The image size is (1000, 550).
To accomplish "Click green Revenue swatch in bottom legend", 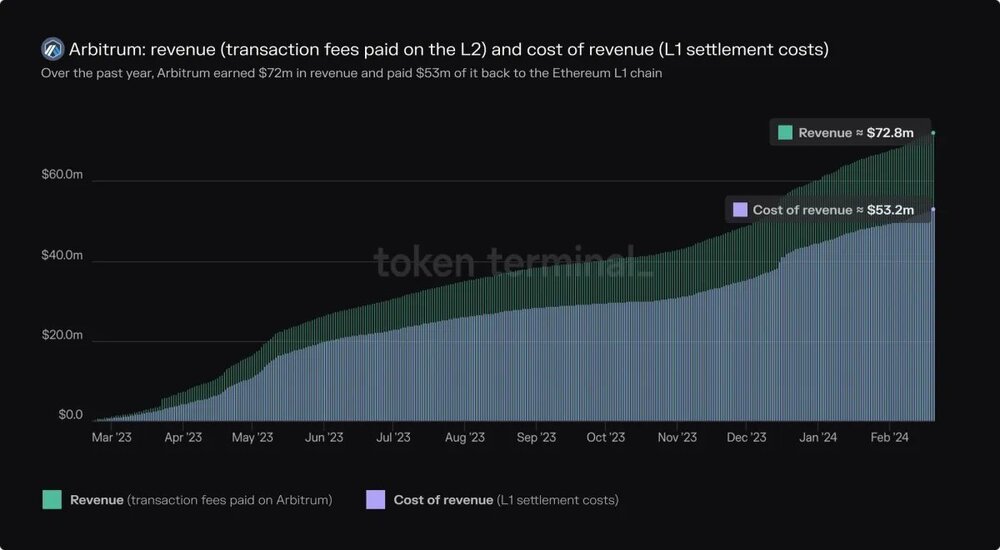I will [52, 500].
